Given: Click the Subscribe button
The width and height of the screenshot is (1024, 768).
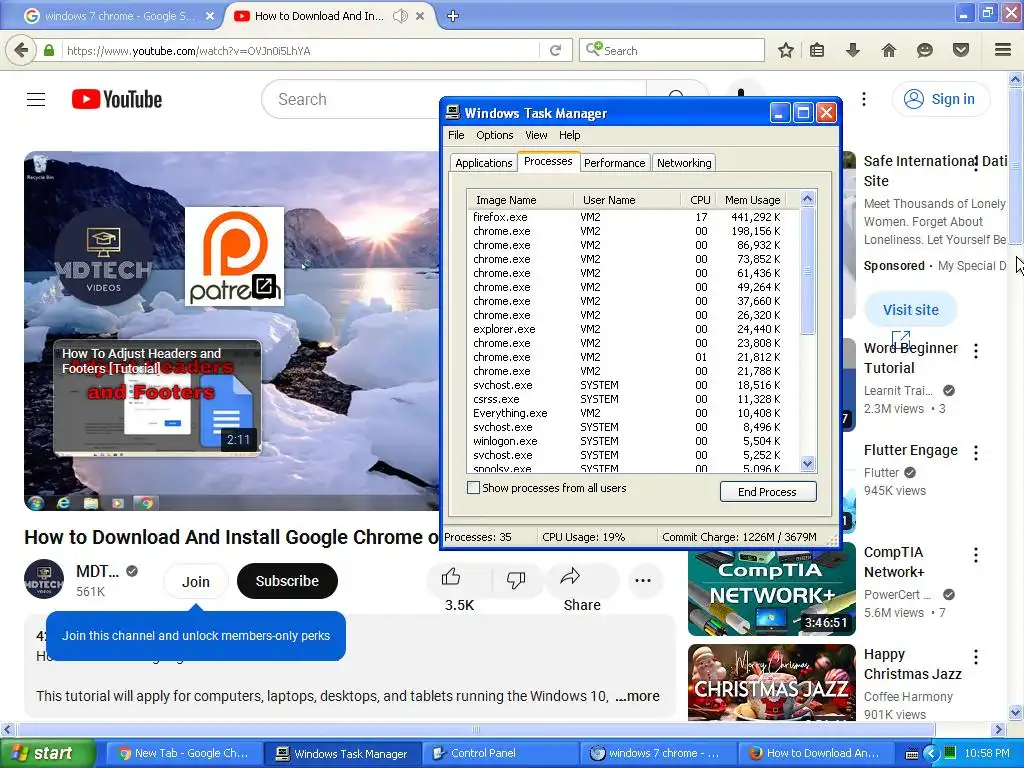Looking at the screenshot, I should coord(287,581).
